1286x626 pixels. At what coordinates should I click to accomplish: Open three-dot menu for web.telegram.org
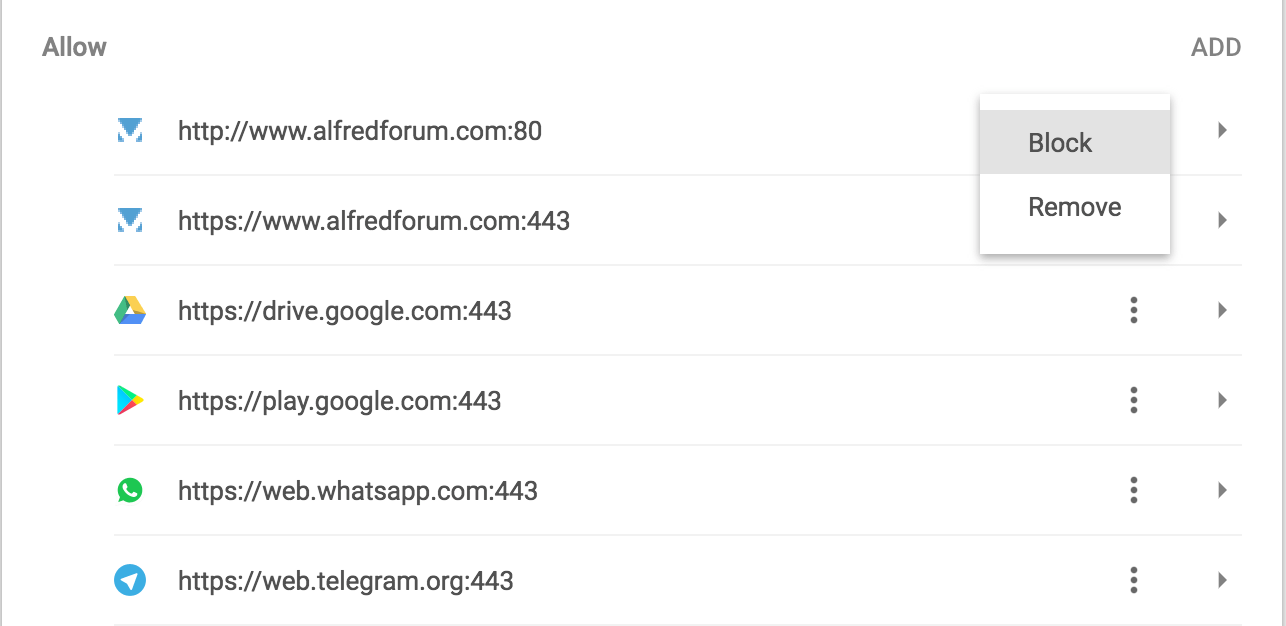1134,581
